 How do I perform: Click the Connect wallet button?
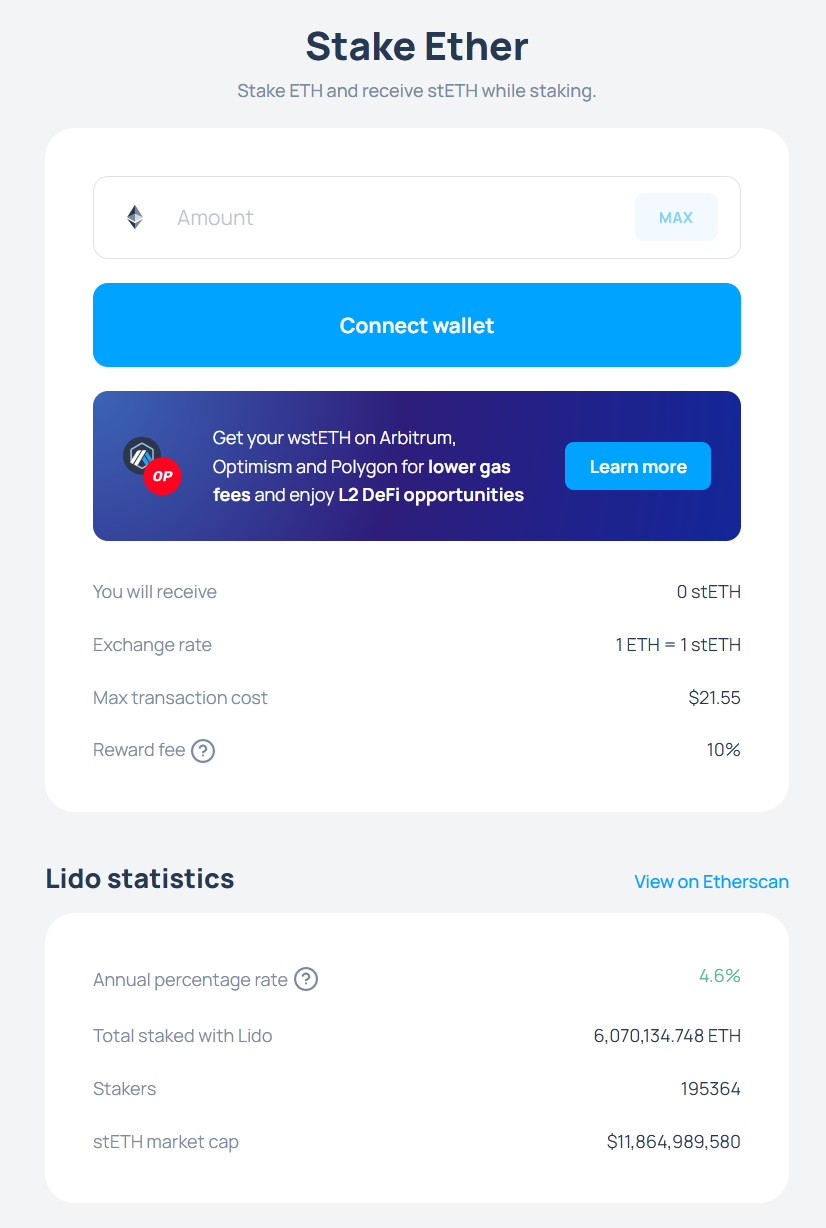point(417,325)
